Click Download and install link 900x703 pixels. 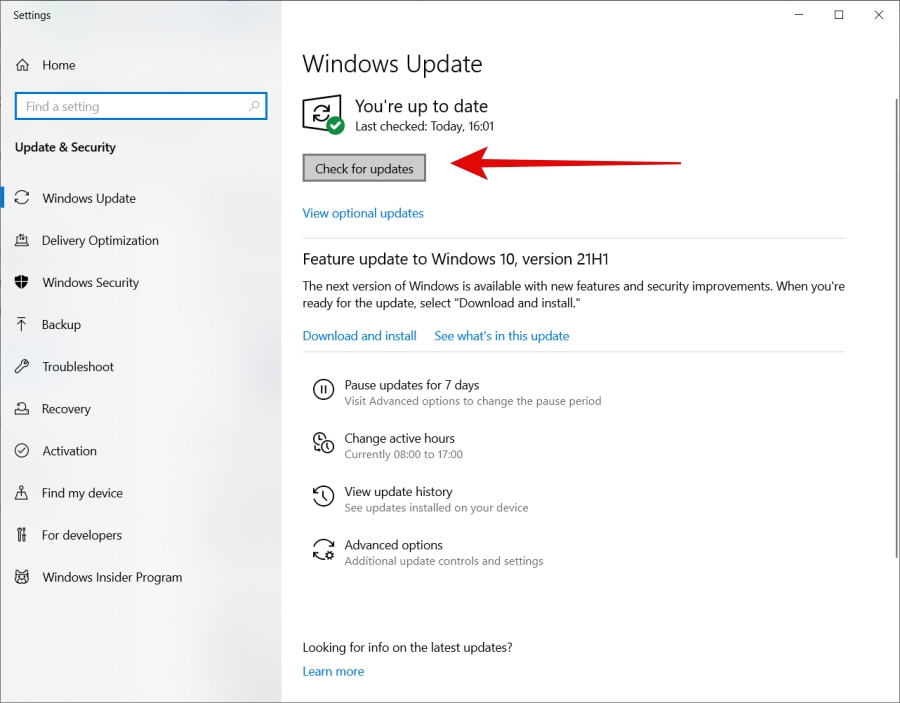point(359,336)
